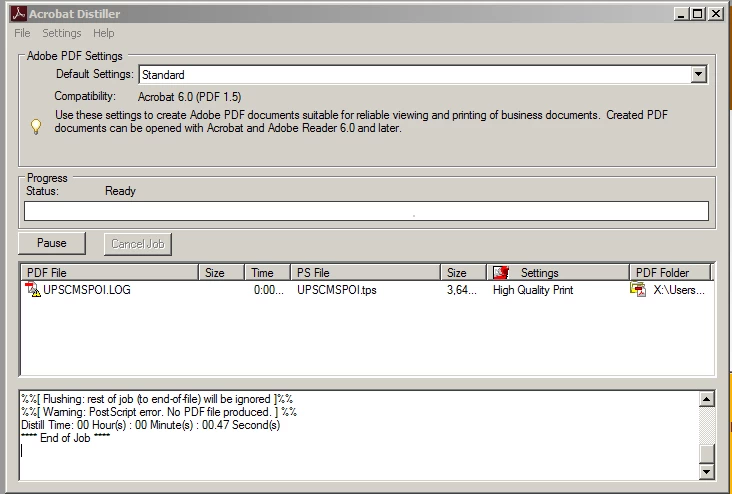The image size is (732, 494).
Task: Click the log pane scrollbar thumb
Action: coord(706,453)
